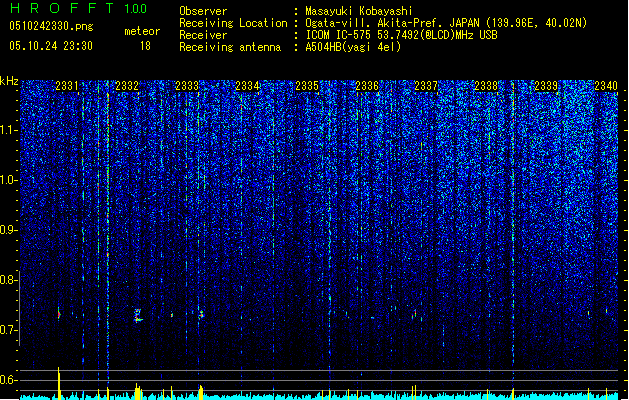Click observer name Masayuki Kobayashi

(359, 11)
